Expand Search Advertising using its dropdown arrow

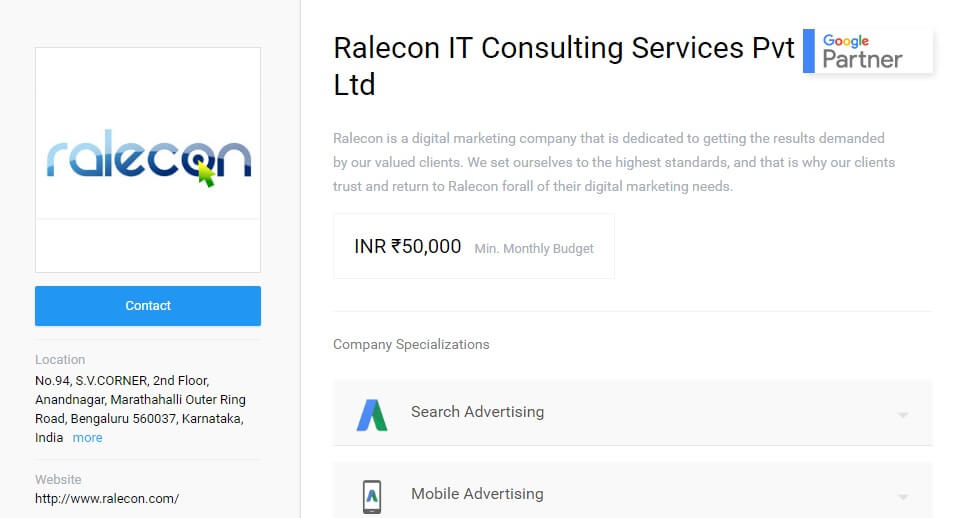903,415
